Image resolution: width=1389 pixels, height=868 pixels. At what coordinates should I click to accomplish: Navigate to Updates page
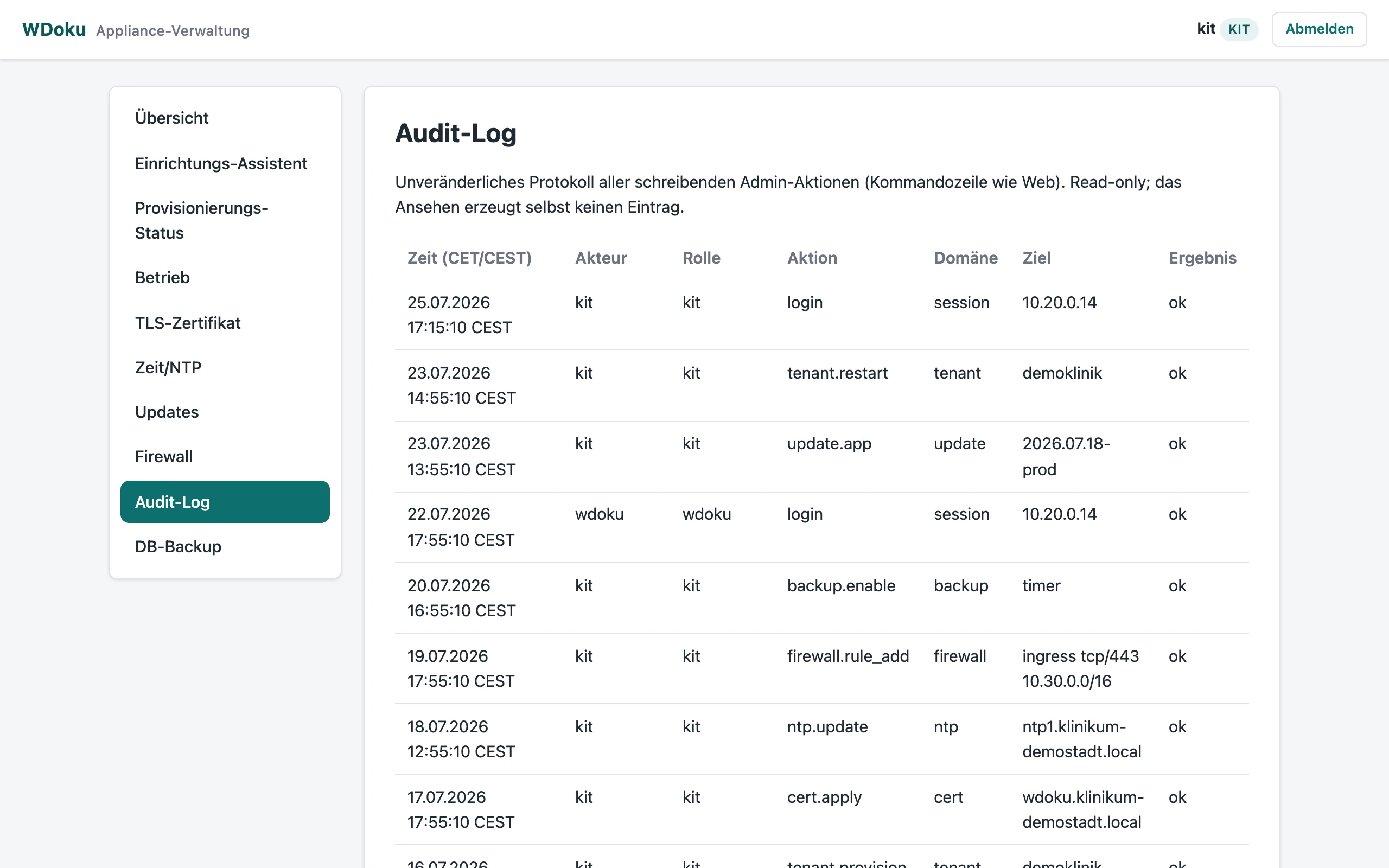[225, 412]
